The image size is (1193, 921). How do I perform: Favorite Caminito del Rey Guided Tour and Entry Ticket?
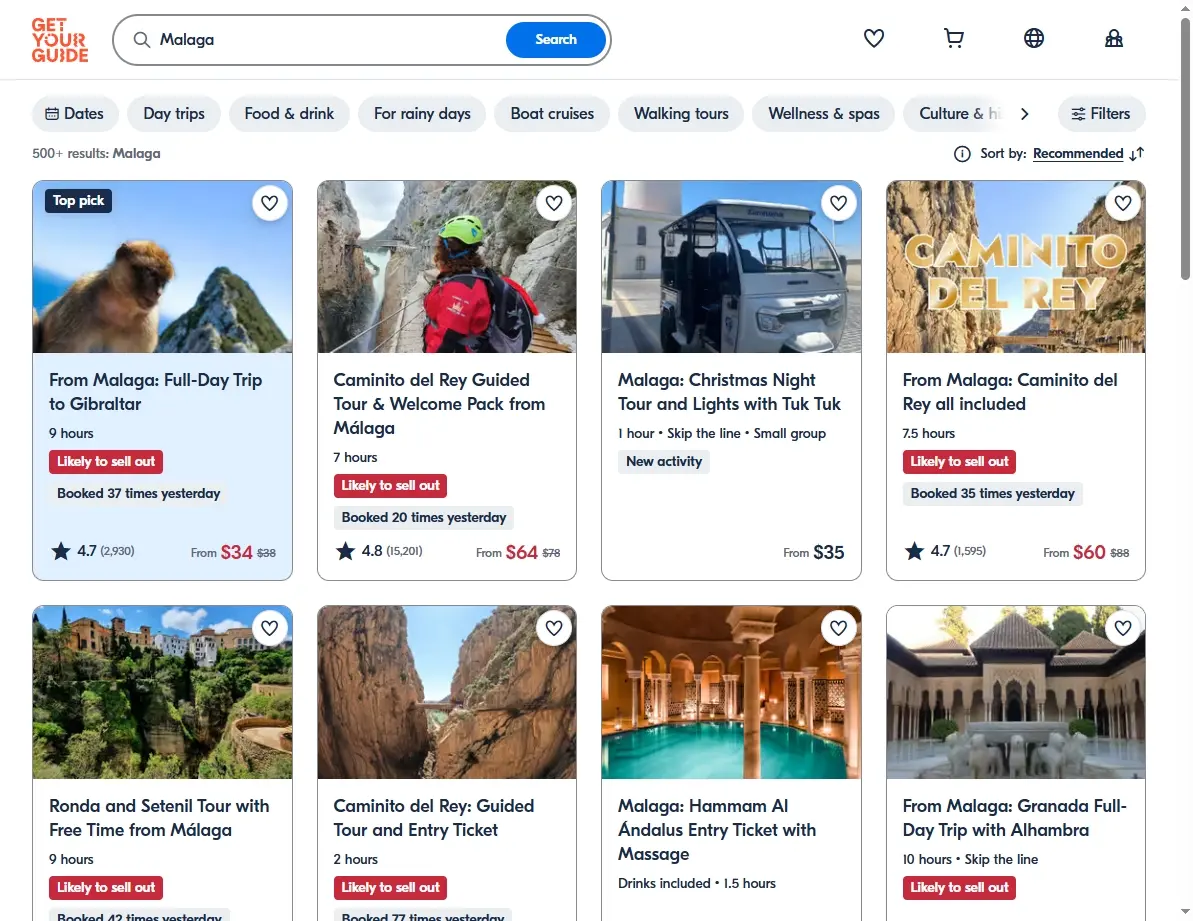554,628
